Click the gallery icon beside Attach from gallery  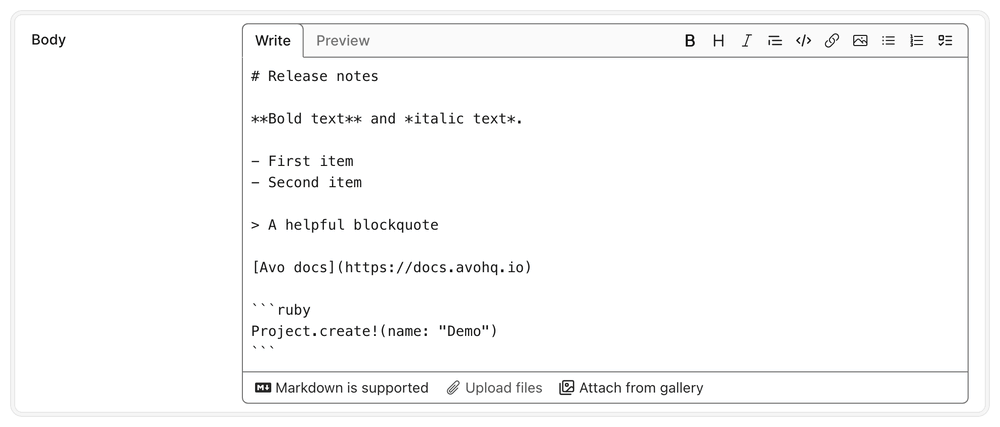click(x=566, y=387)
